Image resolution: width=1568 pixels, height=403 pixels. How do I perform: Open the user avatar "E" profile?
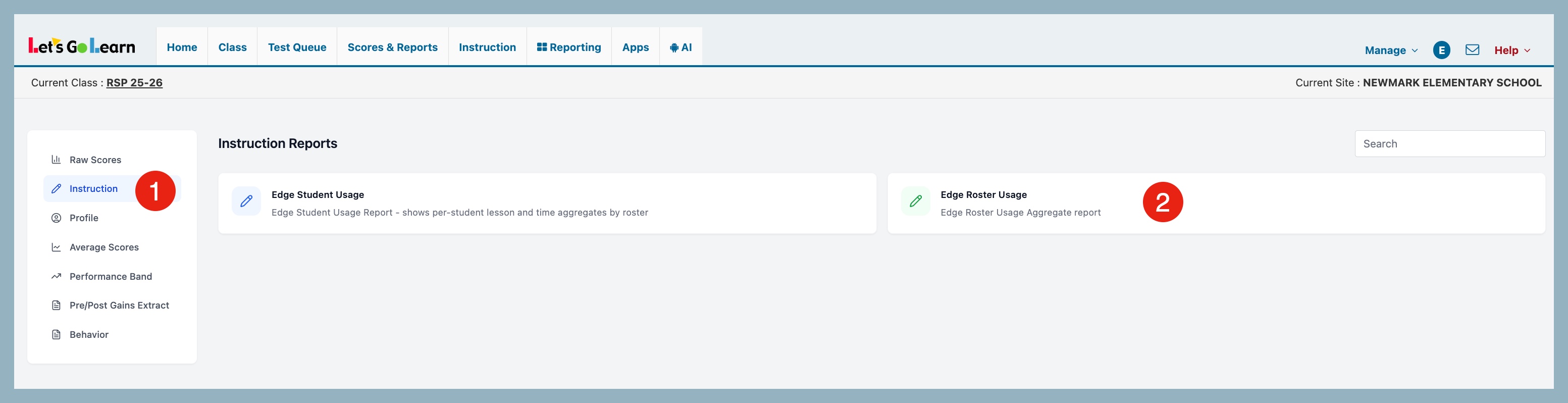point(1441,50)
